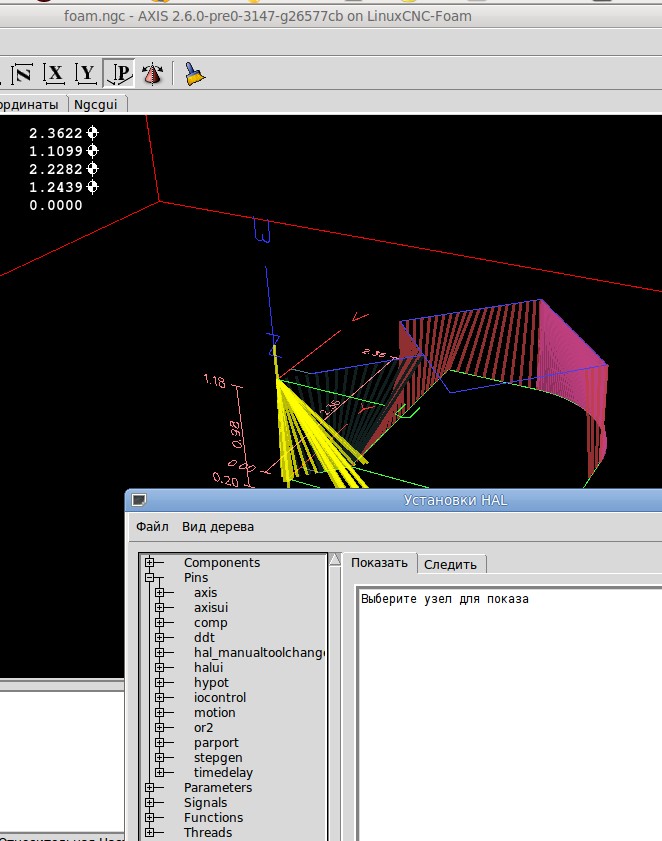The width and height of the screenshot is (662, 841).
Task: Collapse the Pins tree node
Action: 150,578
